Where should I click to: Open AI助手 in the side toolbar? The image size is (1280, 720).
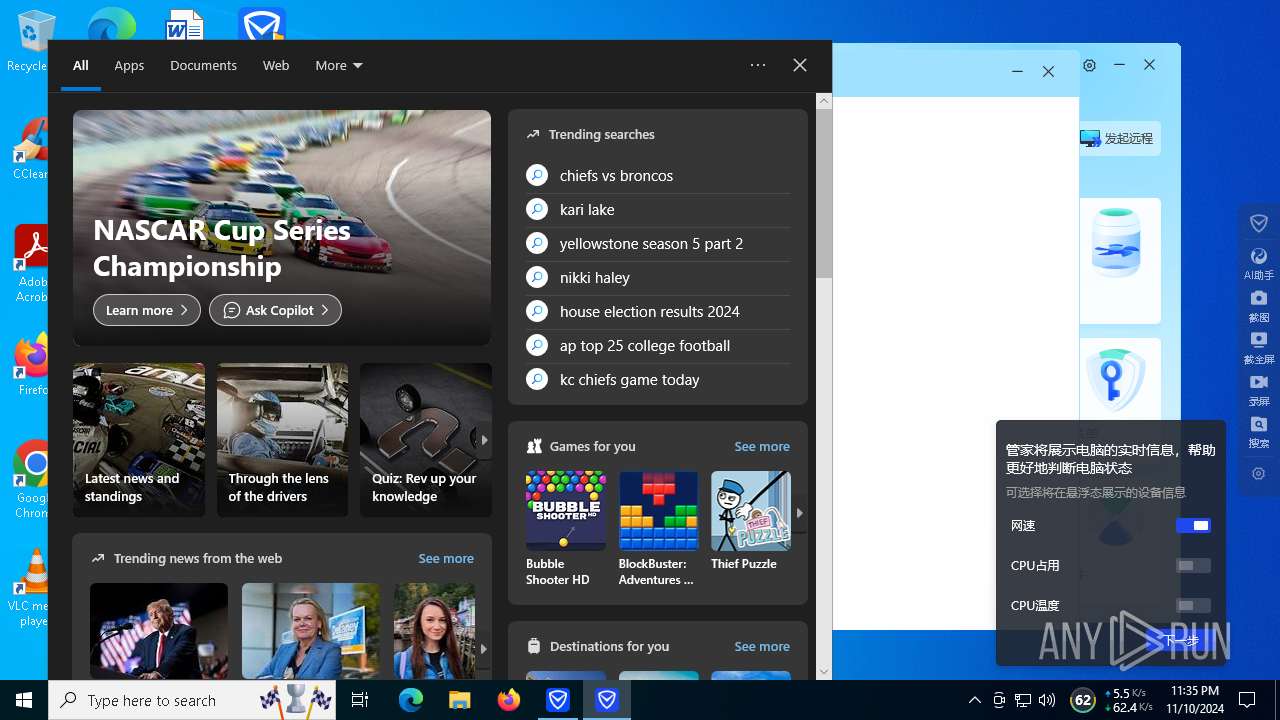point(1259,264)
